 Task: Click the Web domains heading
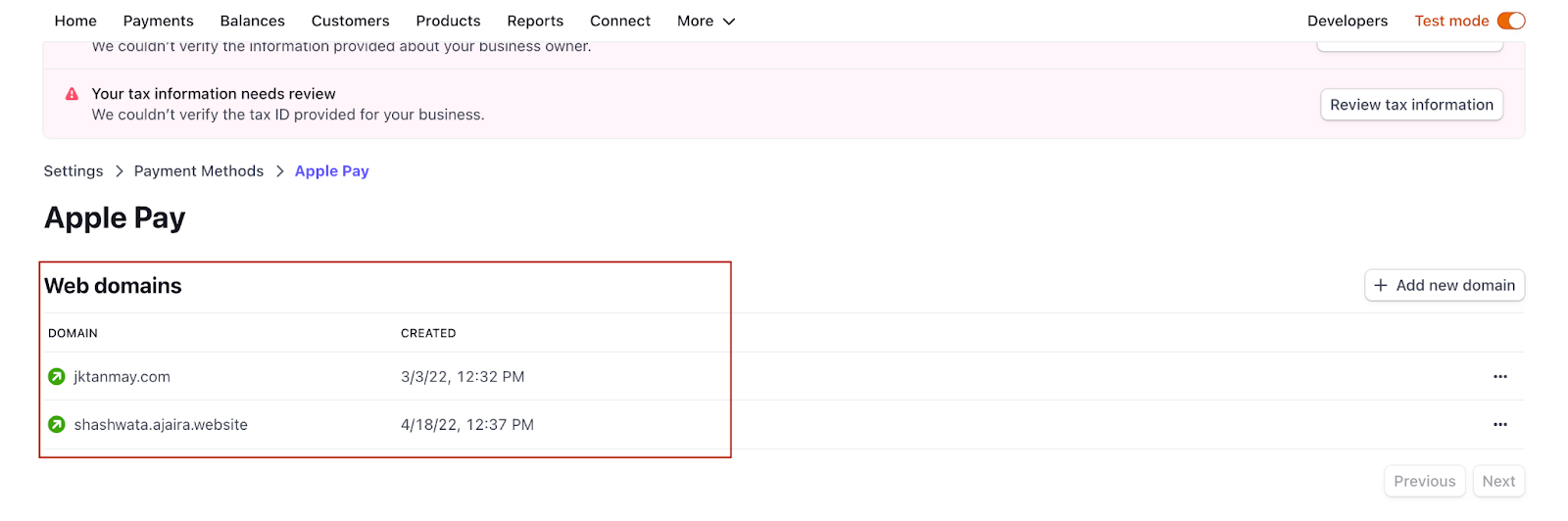[113, 286]
